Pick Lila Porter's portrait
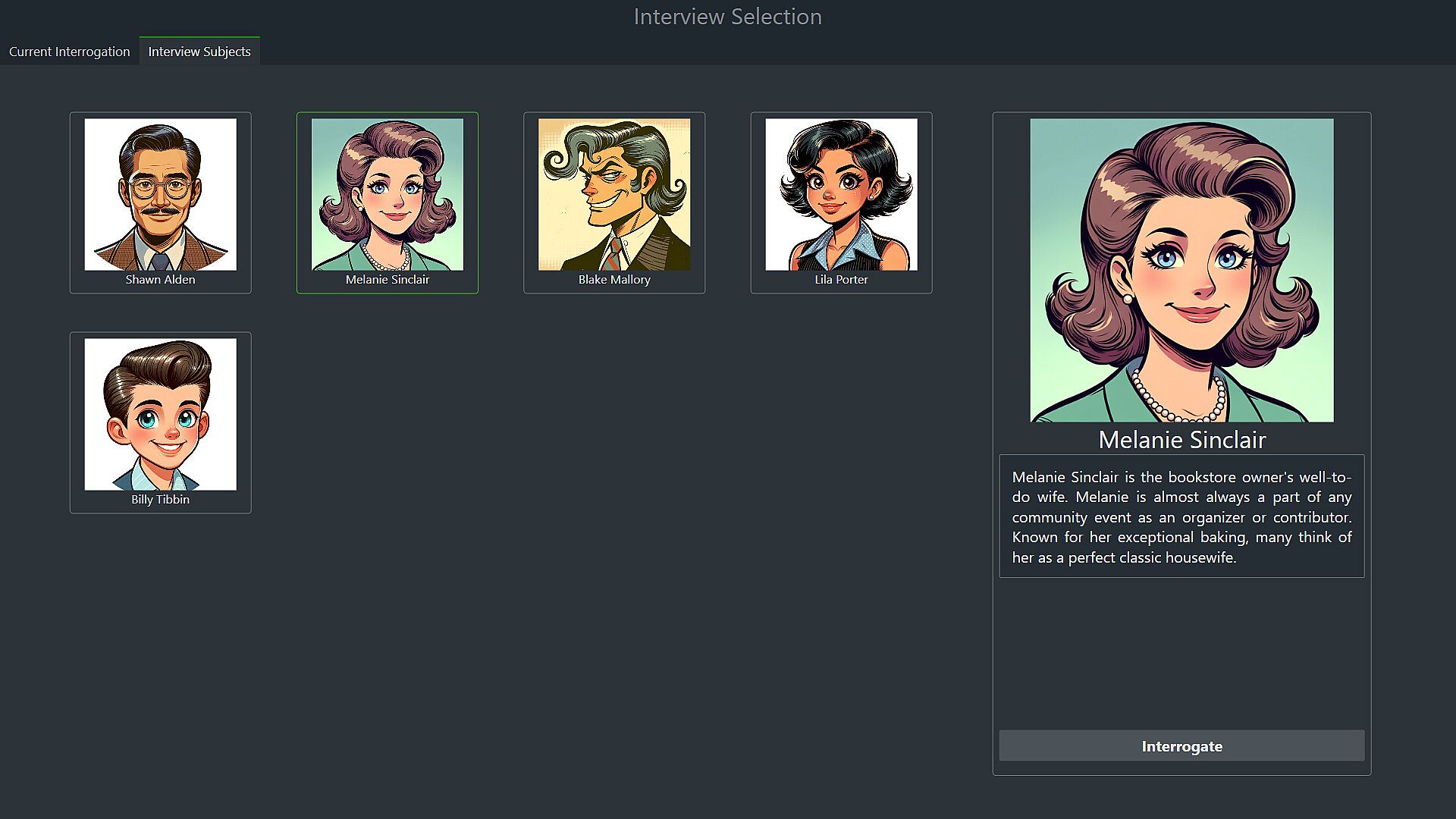 (841, 194)
